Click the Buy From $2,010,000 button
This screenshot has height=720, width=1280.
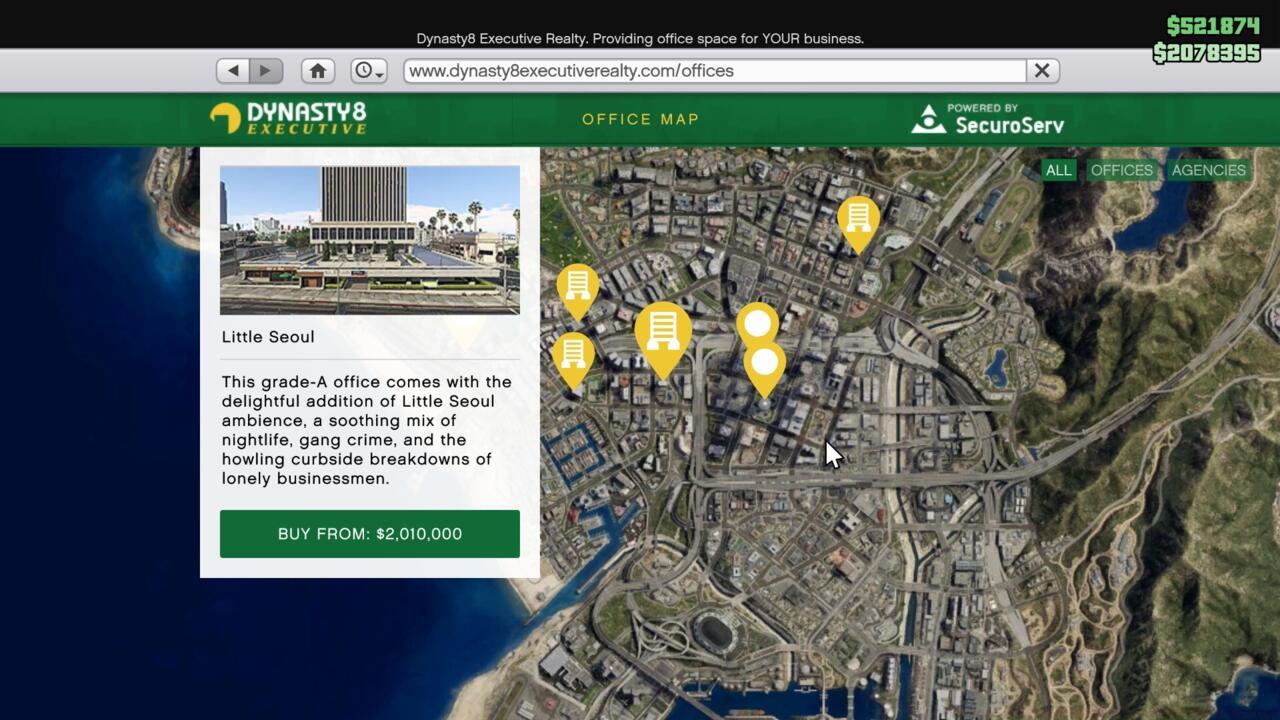point(370,534)
